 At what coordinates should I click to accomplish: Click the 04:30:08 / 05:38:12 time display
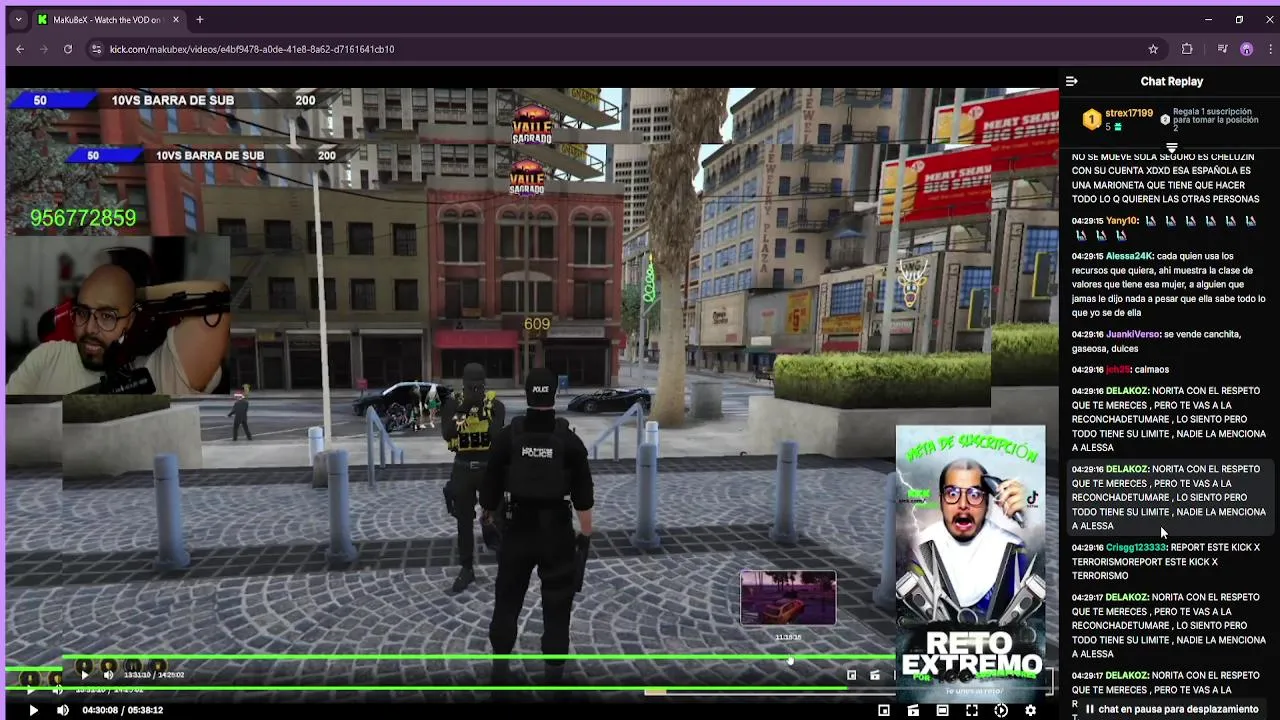click(122, 710)
